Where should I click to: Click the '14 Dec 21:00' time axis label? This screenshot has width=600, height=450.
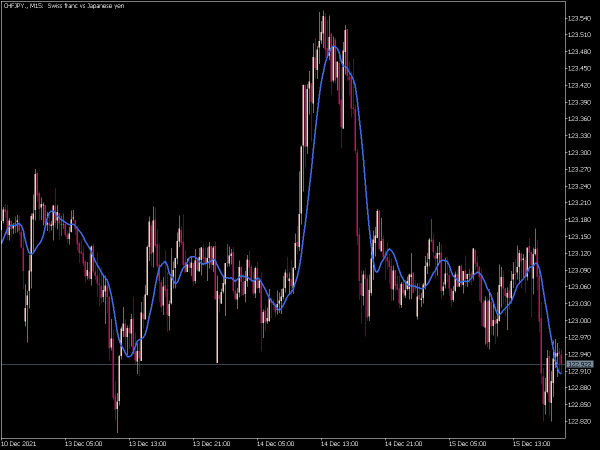[403, 444]
